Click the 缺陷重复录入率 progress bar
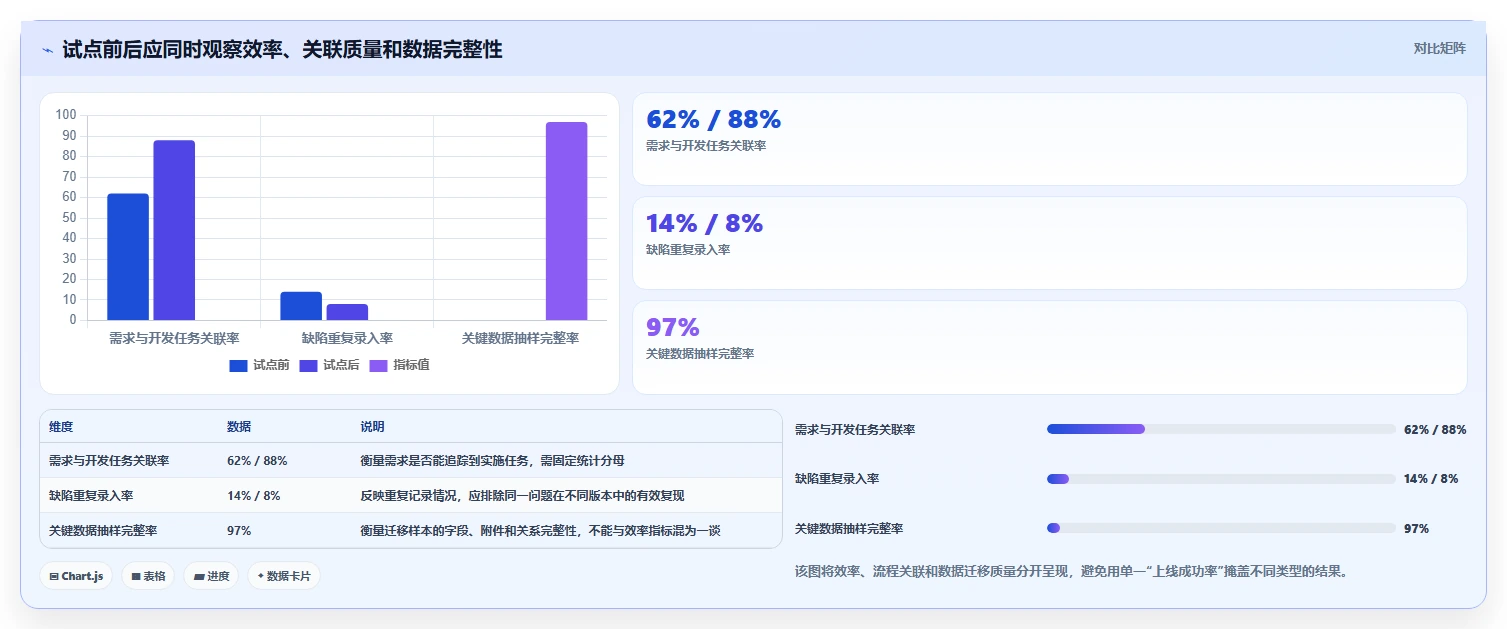 [1221, 479]
